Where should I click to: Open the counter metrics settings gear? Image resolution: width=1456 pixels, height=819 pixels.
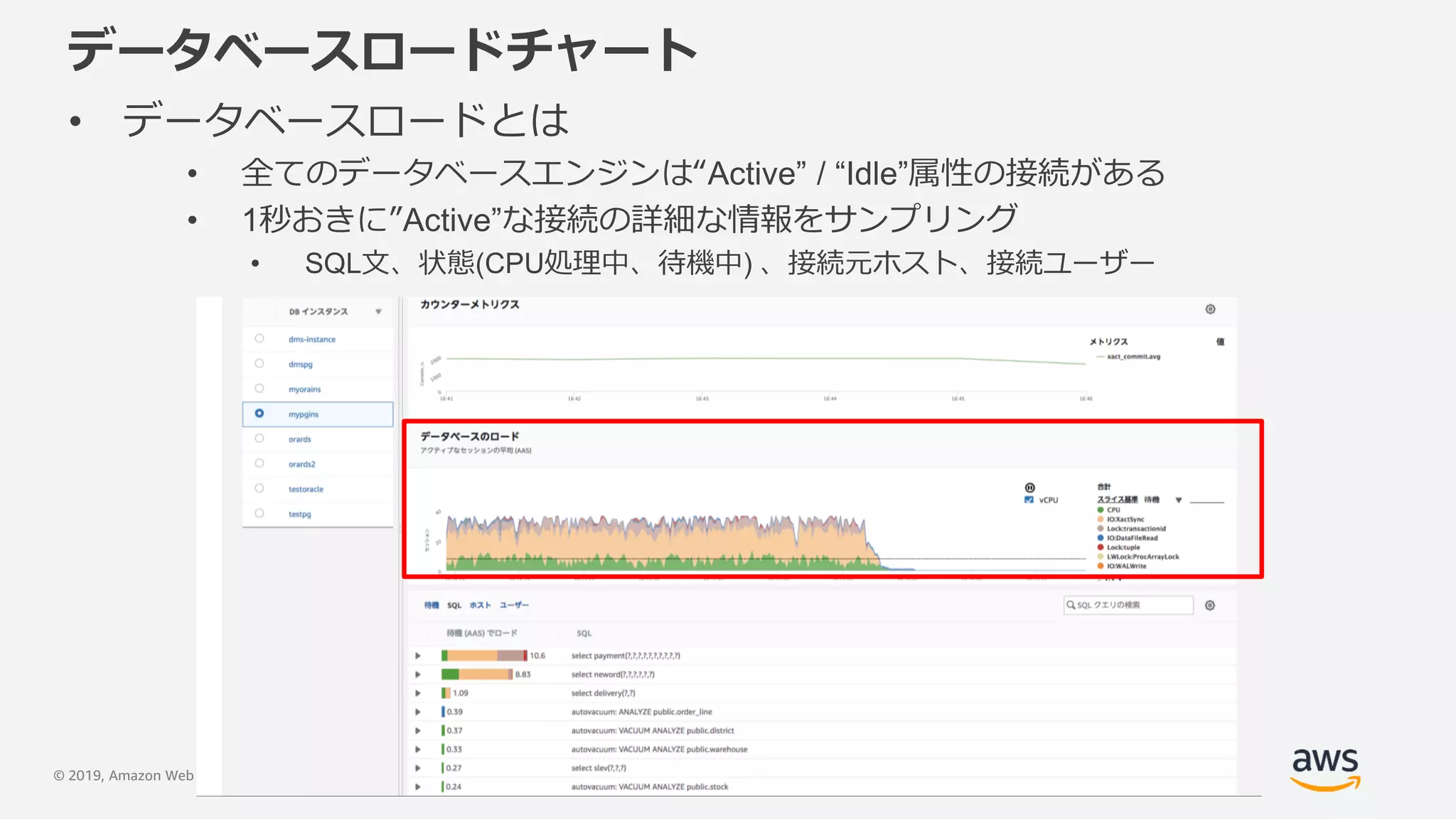point(1210,309)
